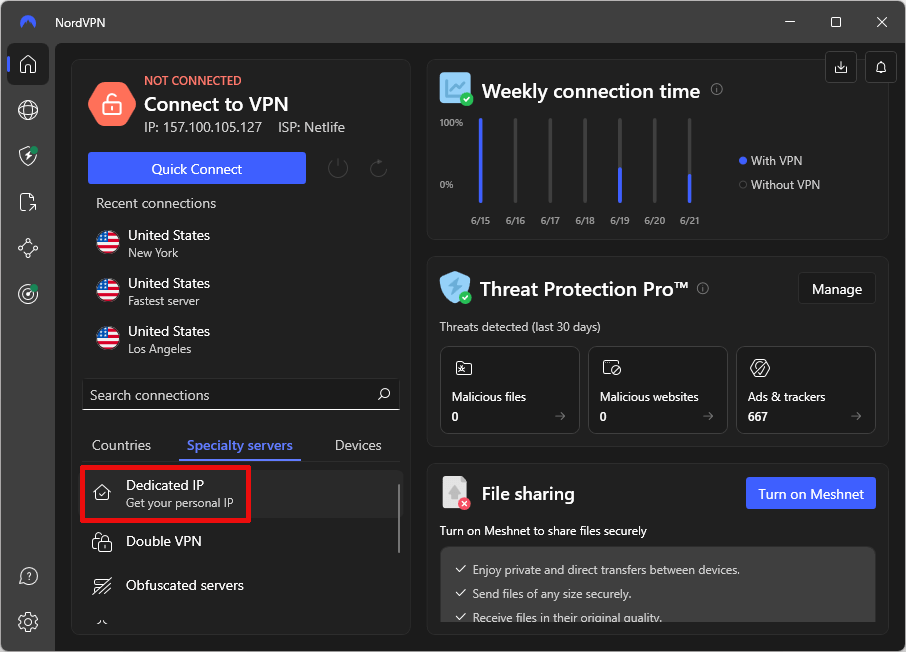Viewport: 906px width, 652px height.
Task: Click the reconnect refresh icon
Action: click(x=378, y=168)
